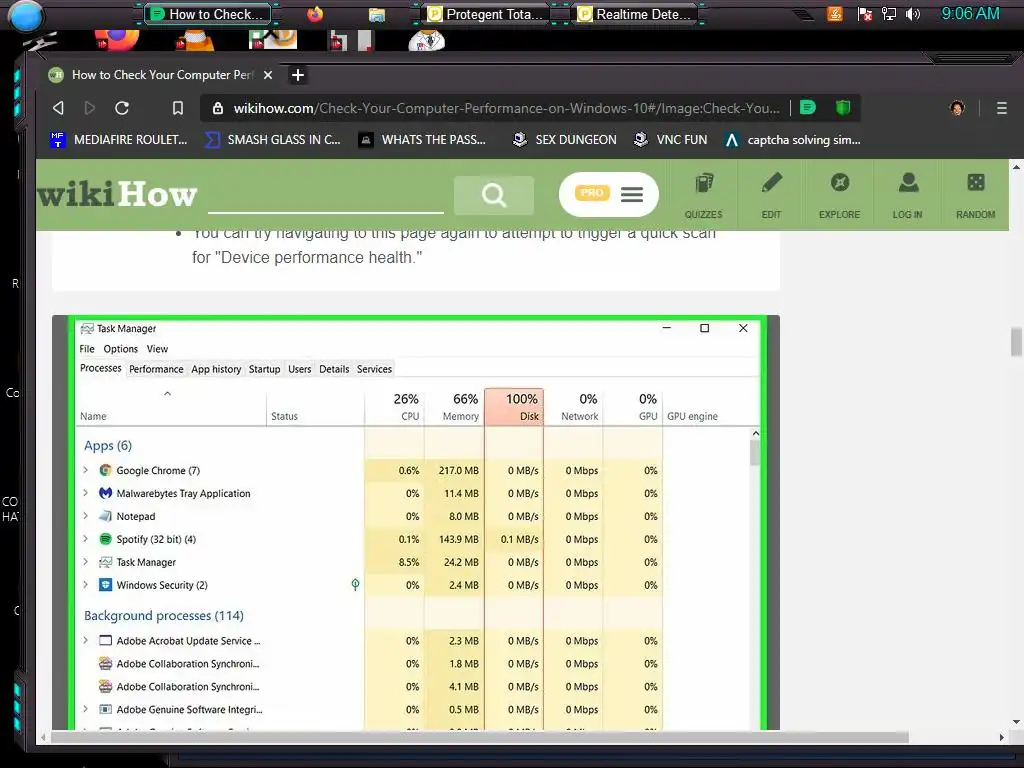Viewport: 1024px width, 768px height.
Task: Click the orange tray icon
Action: (x=835, y=14)
